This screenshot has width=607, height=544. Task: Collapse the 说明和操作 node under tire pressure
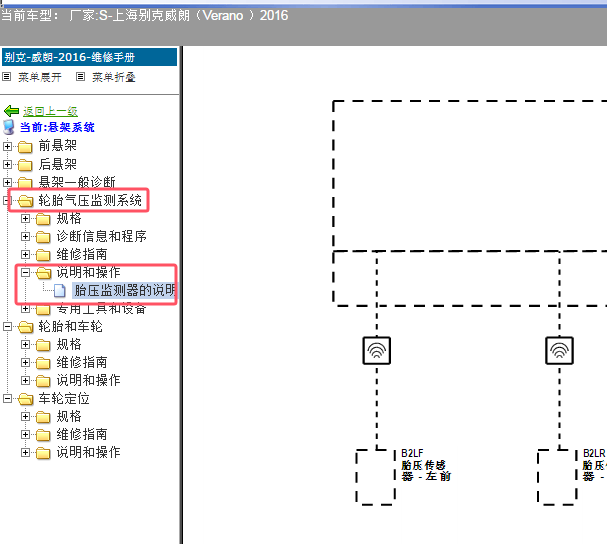click(26, 273)
